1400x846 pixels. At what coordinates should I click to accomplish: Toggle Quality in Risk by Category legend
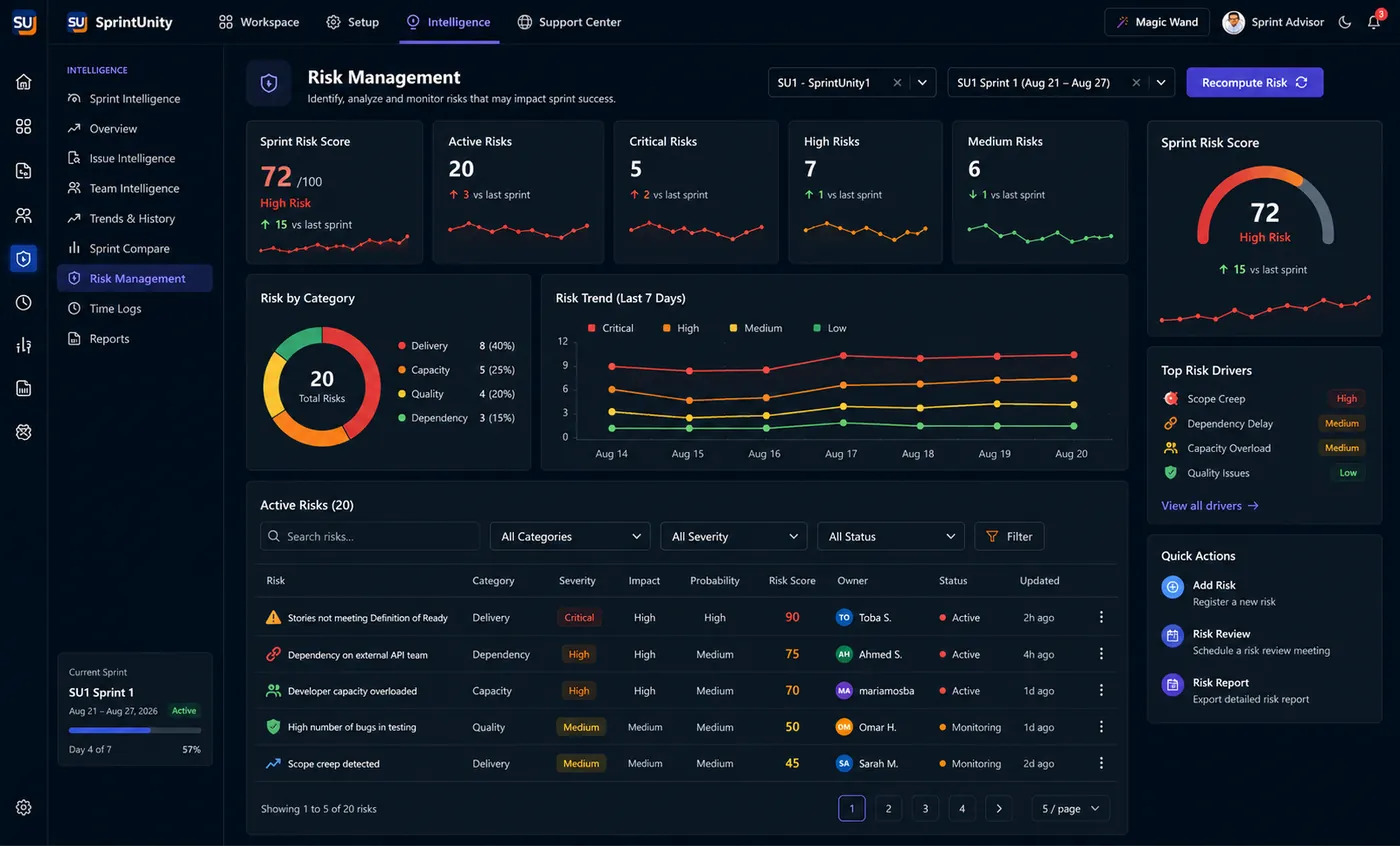[x=456, y=394]
